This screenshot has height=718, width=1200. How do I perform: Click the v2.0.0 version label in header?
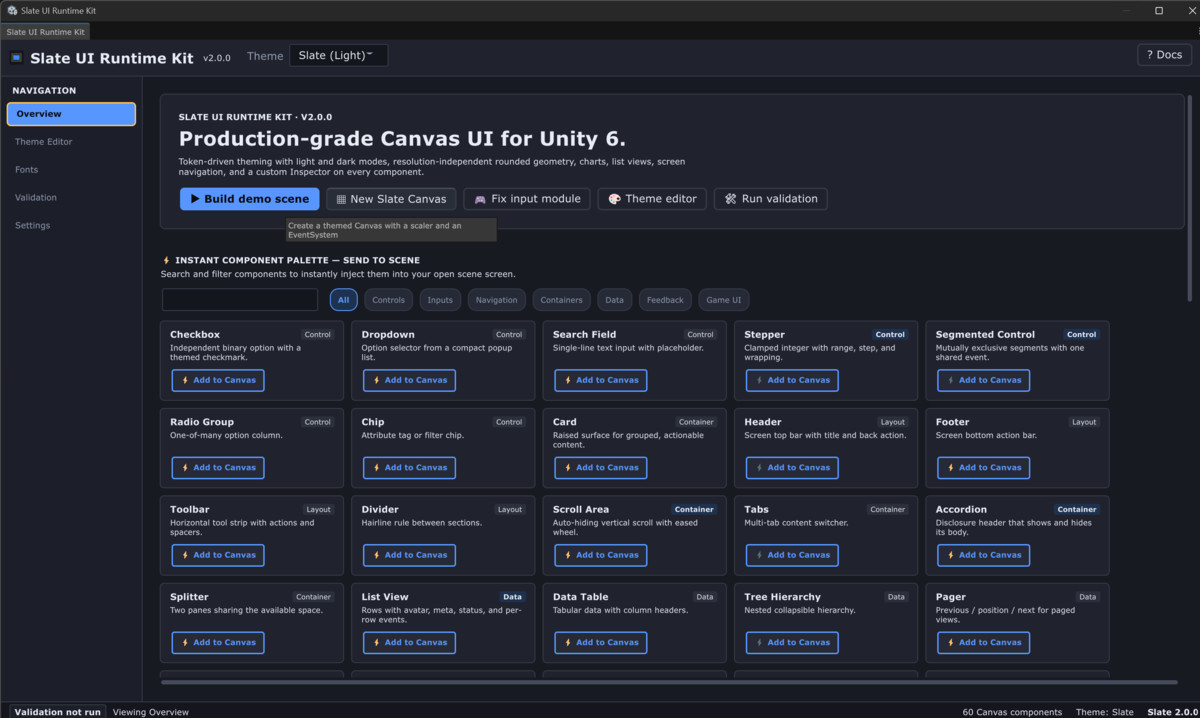[x=217, y=58]
